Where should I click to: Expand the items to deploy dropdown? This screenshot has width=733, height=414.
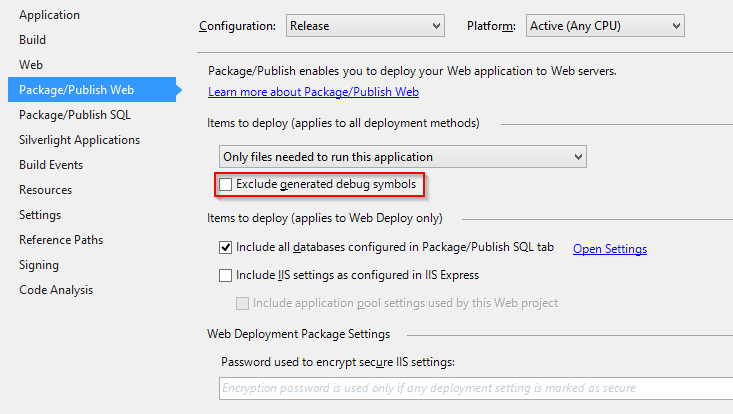tap(402, 157)
